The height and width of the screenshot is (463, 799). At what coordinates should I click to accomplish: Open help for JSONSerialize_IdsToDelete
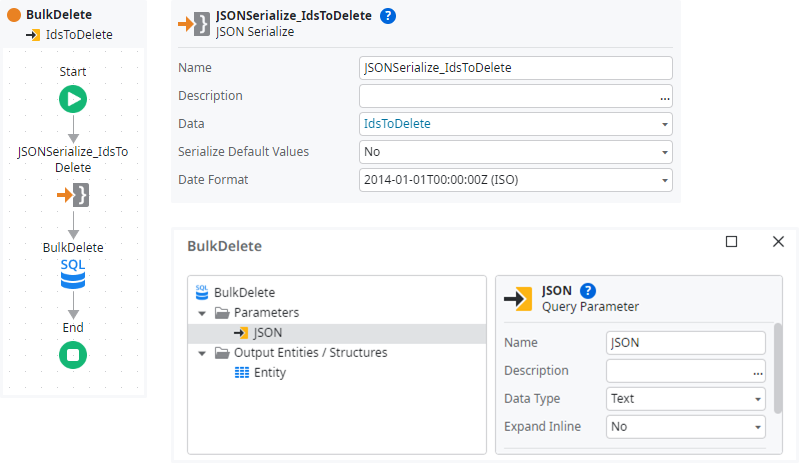(x=388, y=16)
